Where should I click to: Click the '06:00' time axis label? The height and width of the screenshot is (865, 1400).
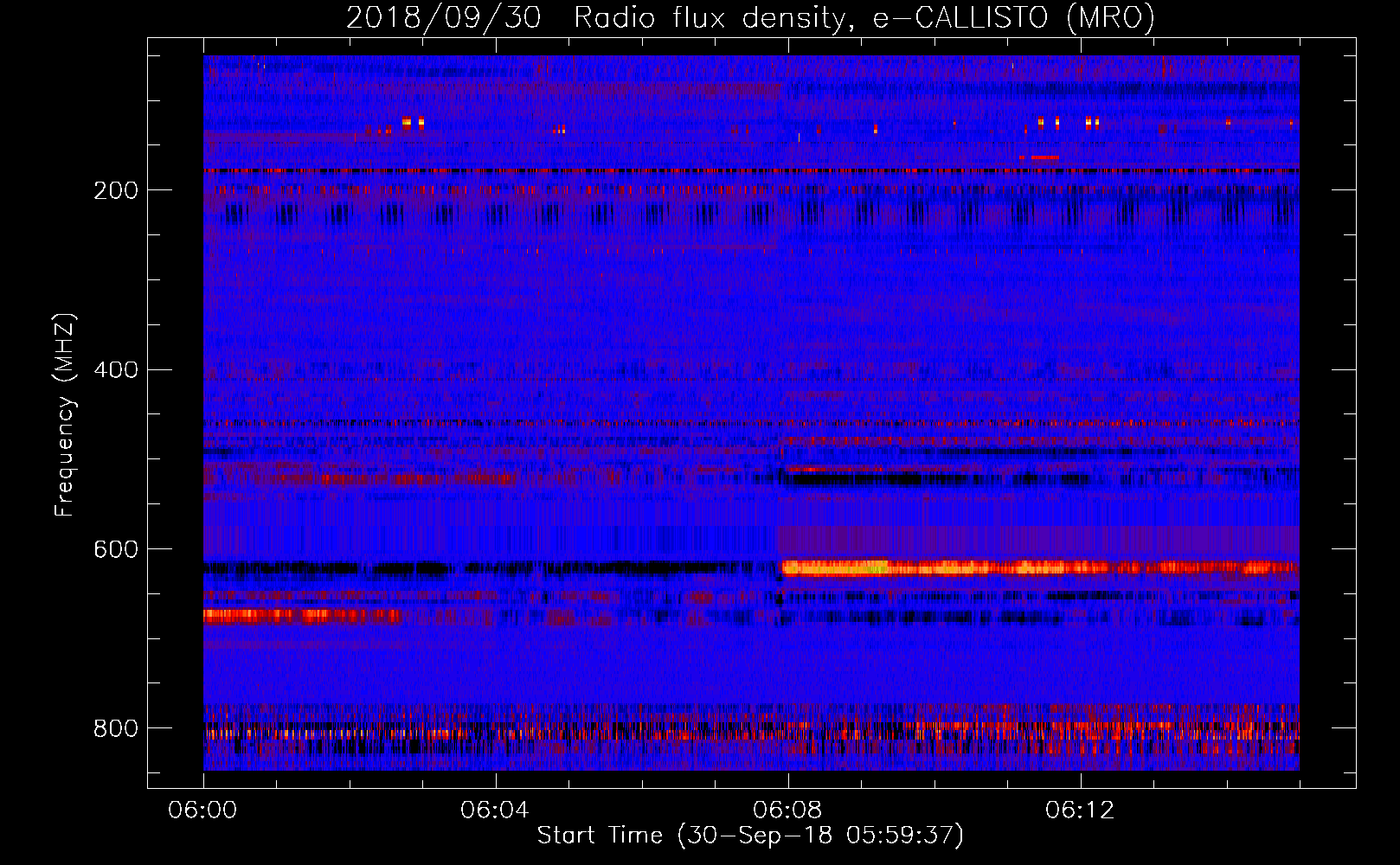(x=202, y=811)
